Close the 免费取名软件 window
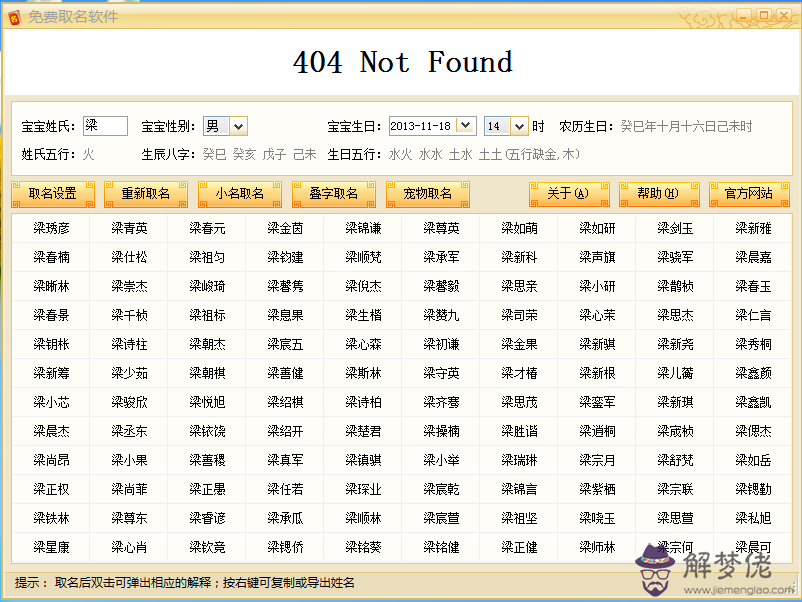The image size is (802, 602). coord(785,16)
